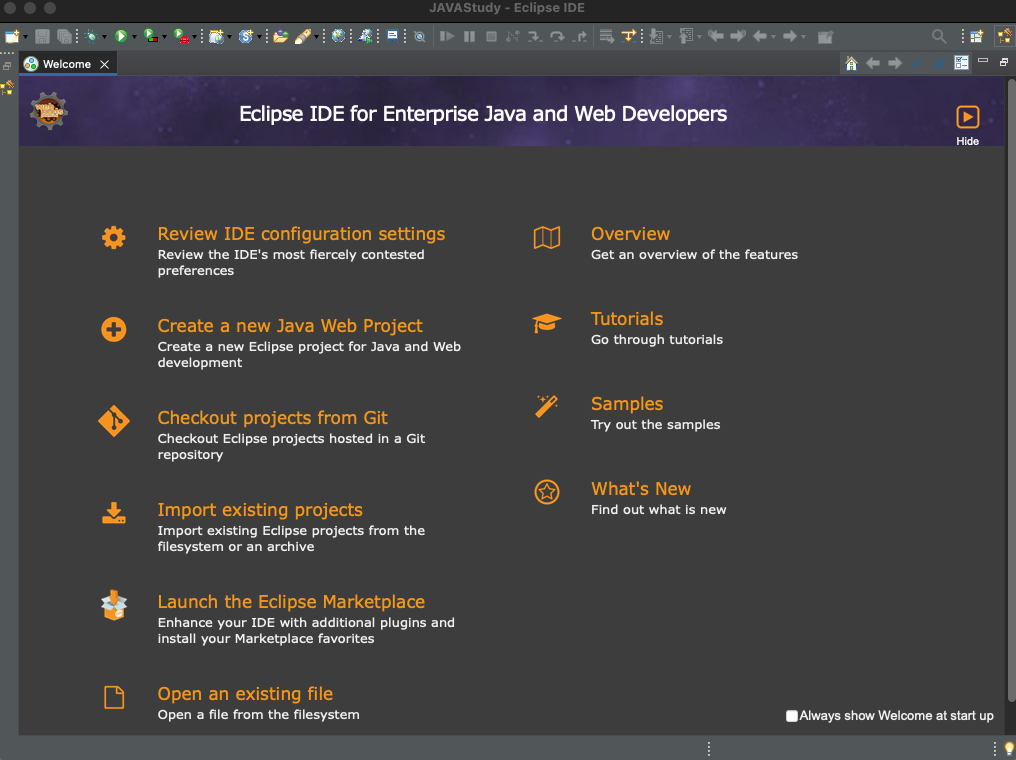Viewport: 1016px width, 760px height.
Task: Click the Customize Page icon
Action: tap(962, 63)
